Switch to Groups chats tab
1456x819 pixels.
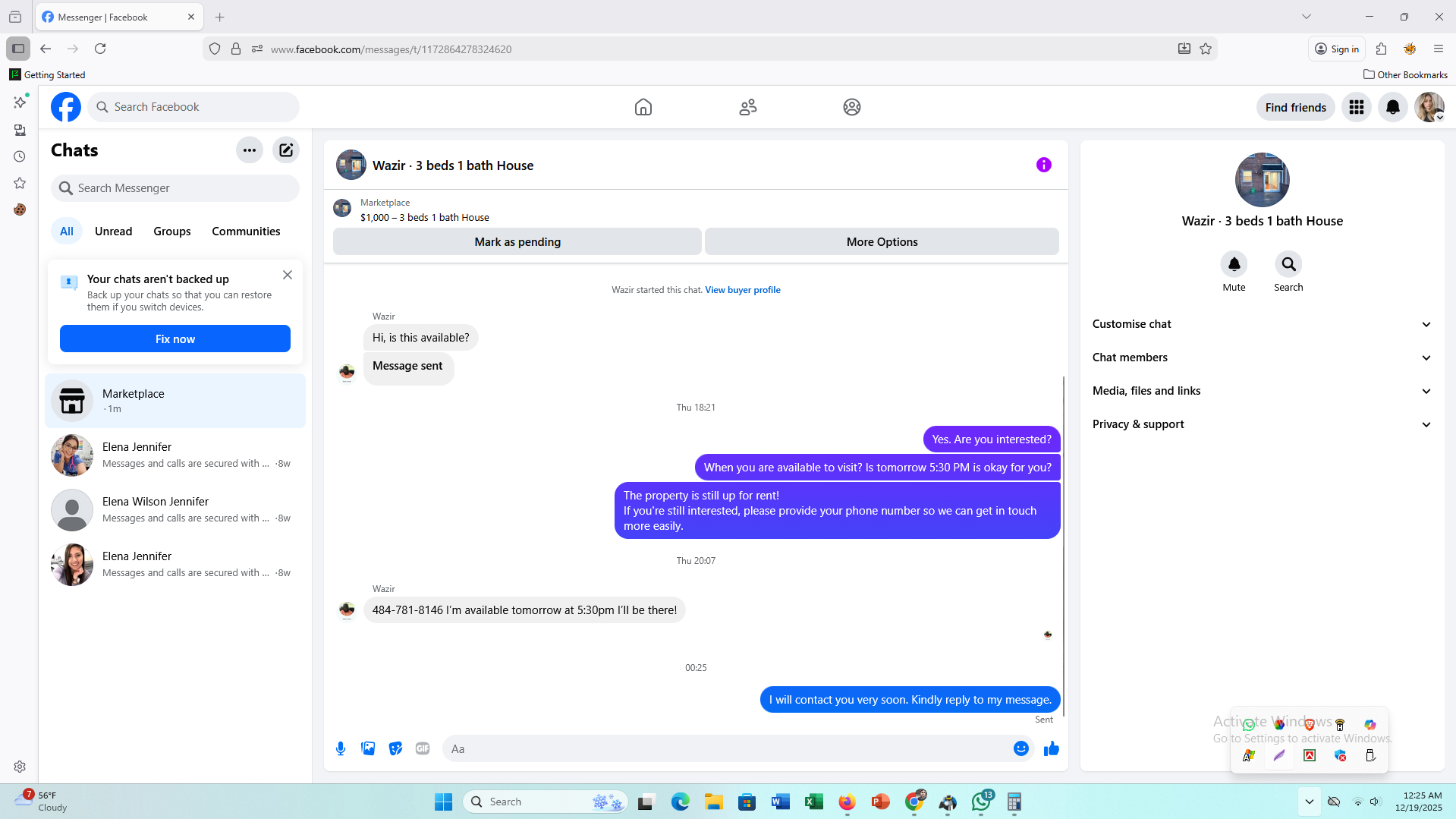pyautogui.click(x=172, y=232)
